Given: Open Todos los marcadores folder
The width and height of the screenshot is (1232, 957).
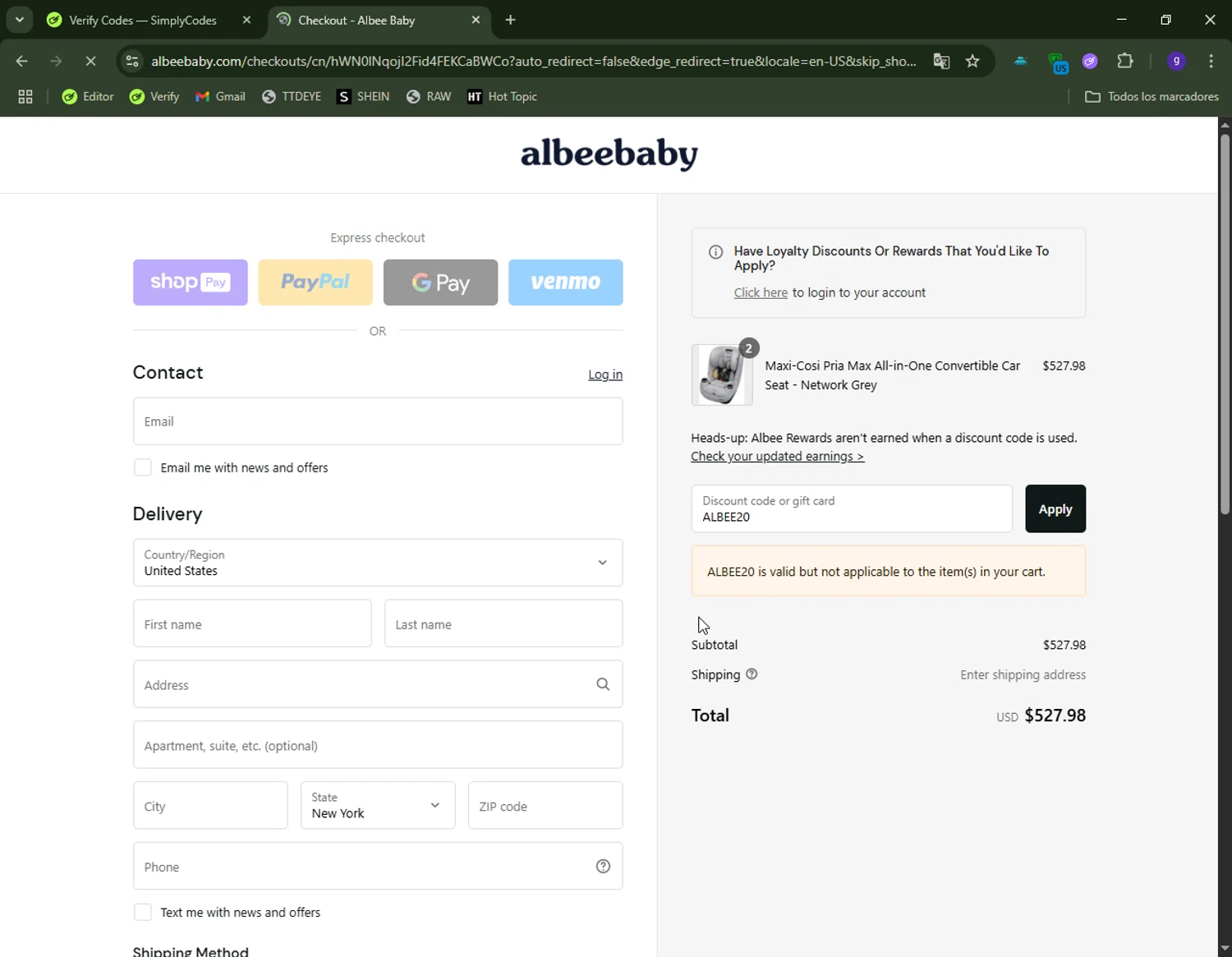Looking at the screenshot, I should click(1152, 97).
